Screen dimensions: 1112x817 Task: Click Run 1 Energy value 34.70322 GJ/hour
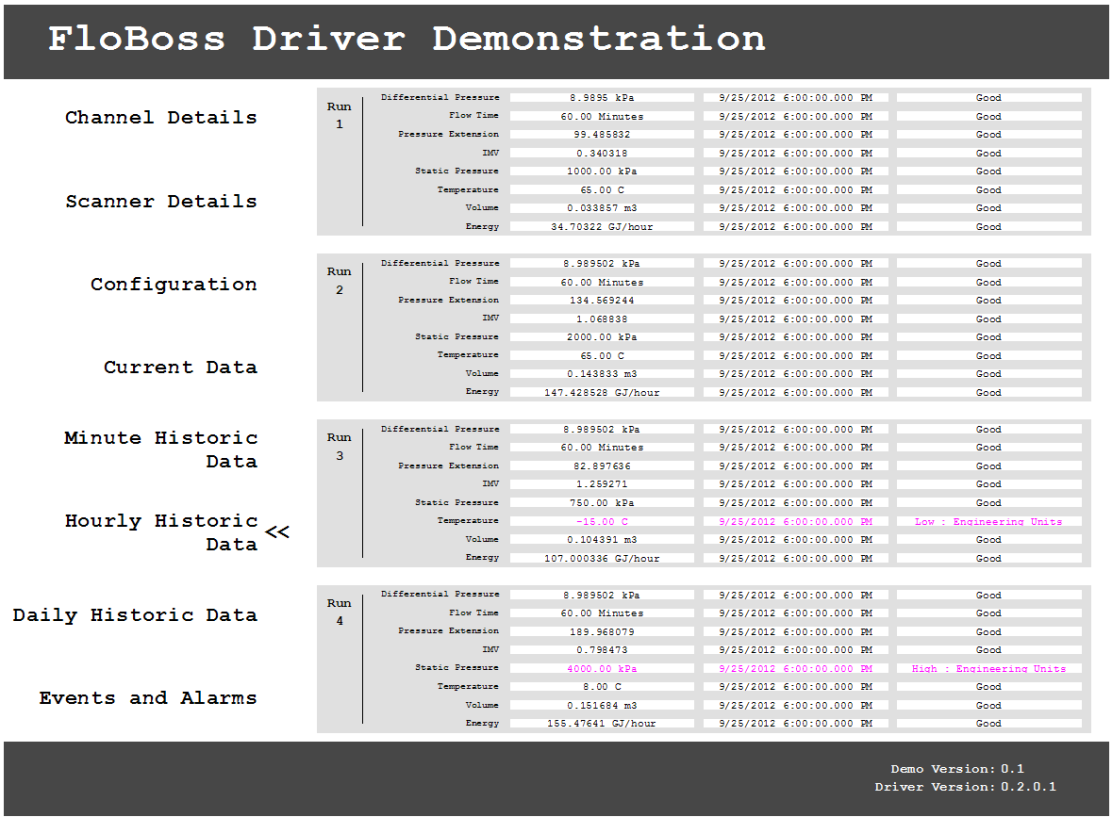[601, 227]
